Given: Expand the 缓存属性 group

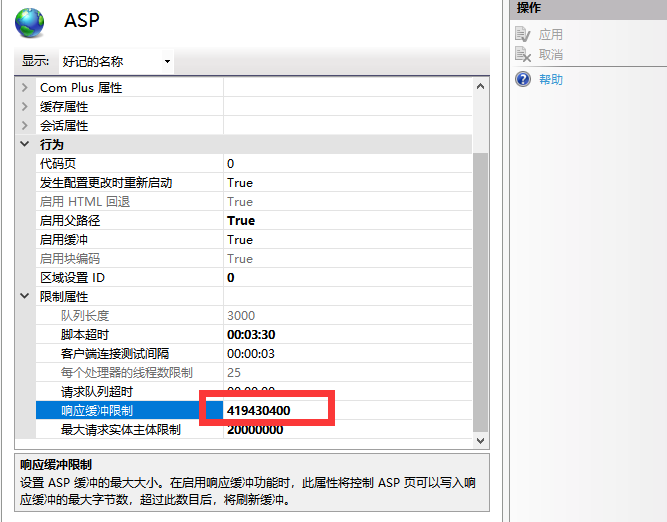Looking at the screenshot, I should coord(25,106).
